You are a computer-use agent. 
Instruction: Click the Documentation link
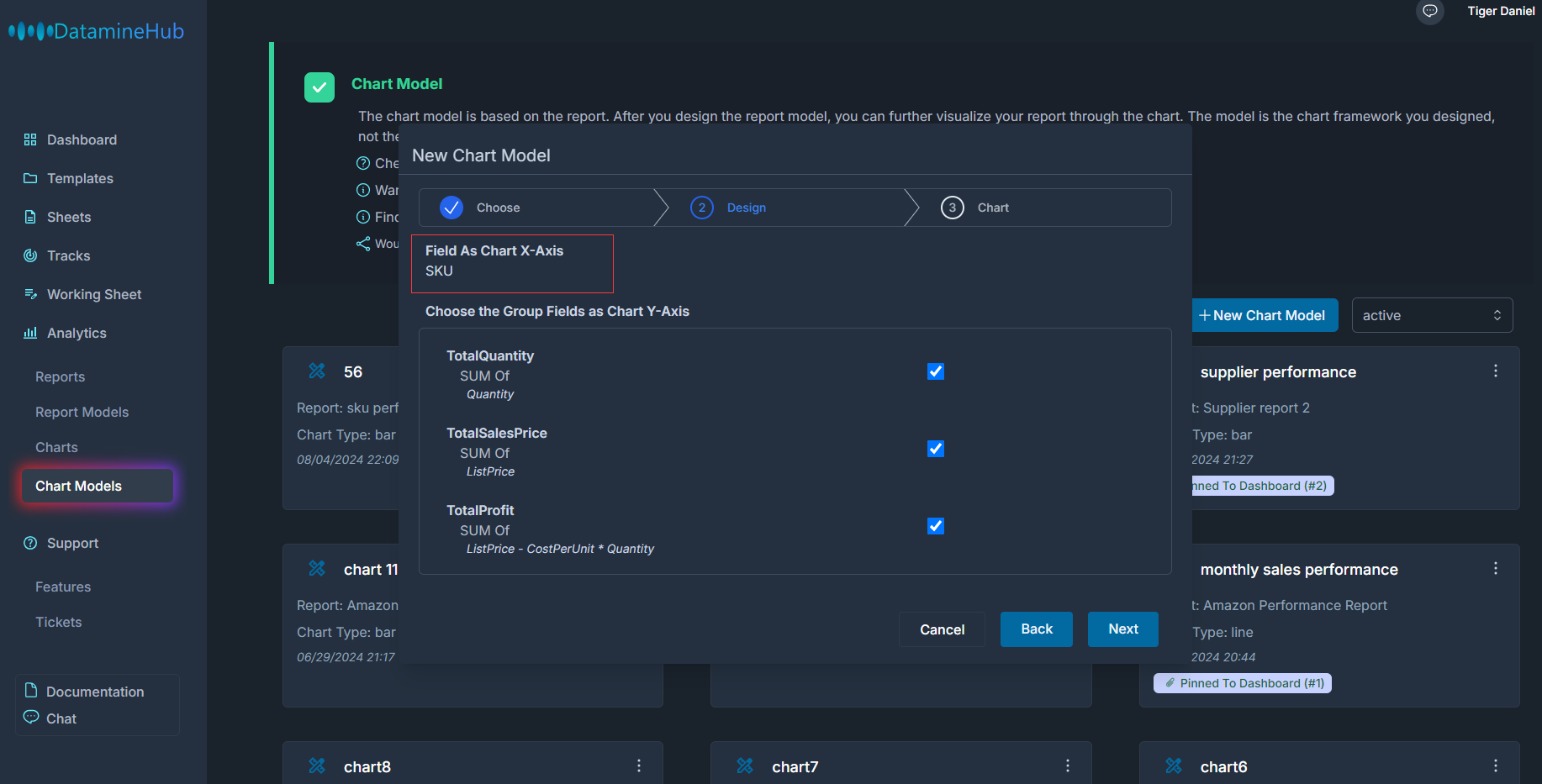(x=95, y=692)
